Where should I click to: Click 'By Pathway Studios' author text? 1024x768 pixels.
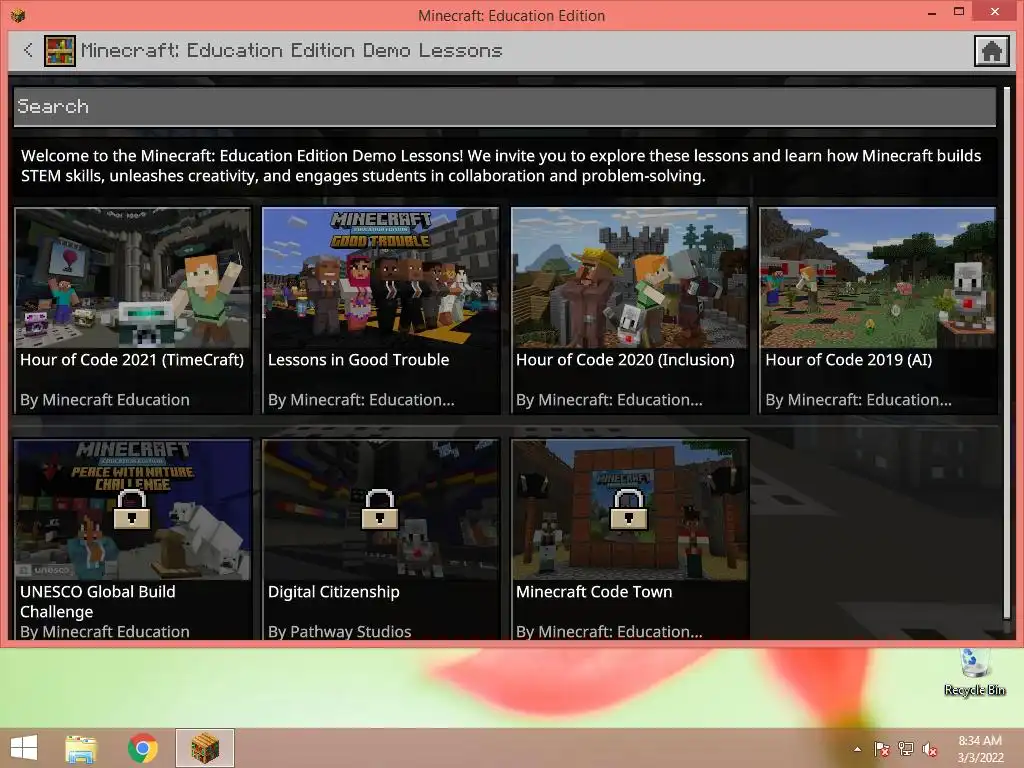tap(340, 632)
